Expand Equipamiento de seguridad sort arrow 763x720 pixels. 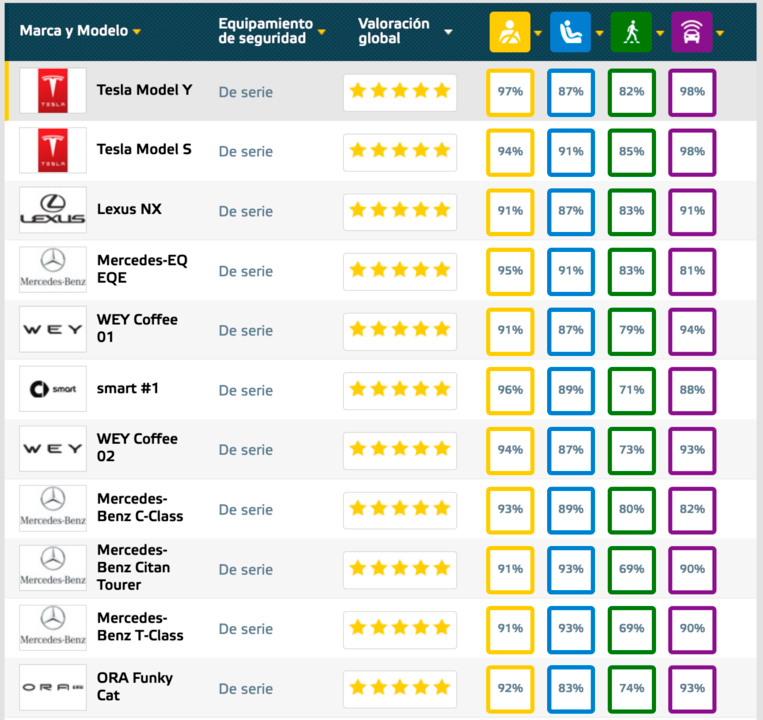tap(322, 32)
